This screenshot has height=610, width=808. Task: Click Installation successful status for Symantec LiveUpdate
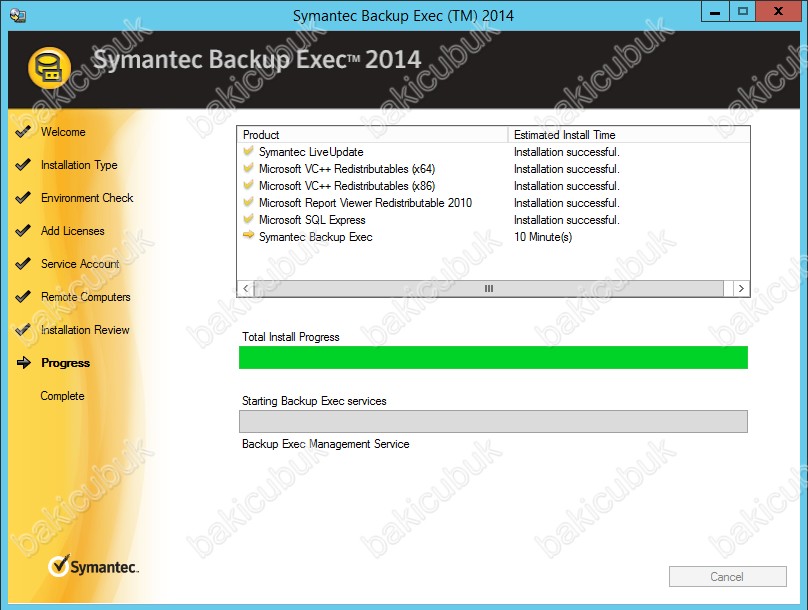pos(567,152)
